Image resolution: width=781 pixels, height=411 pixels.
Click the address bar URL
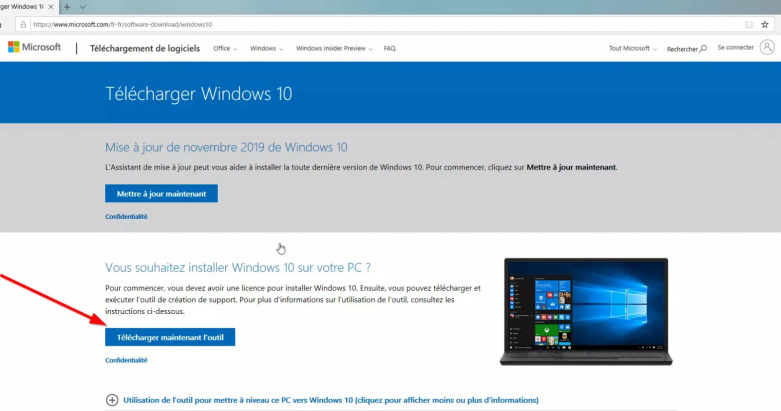click(123, 24)
